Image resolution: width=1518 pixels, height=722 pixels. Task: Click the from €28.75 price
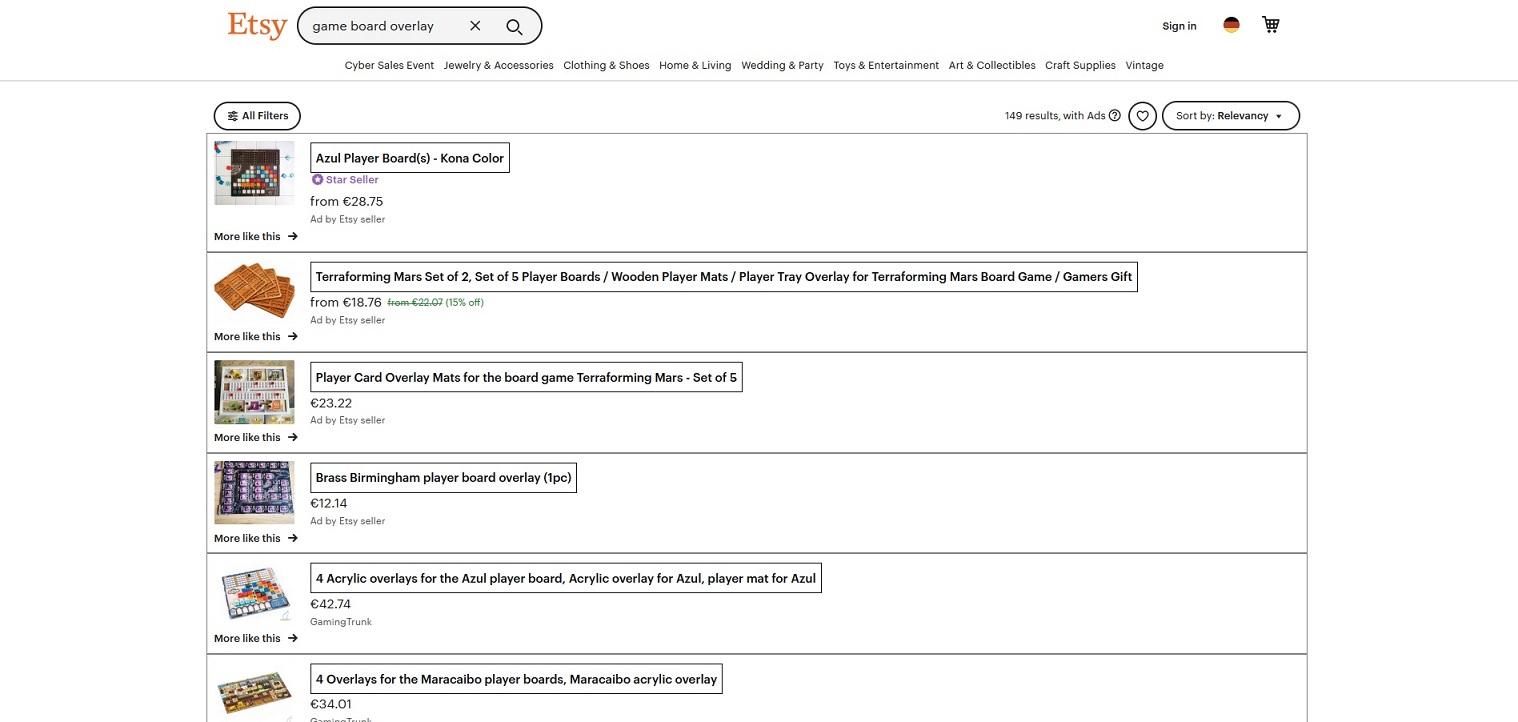pos(347,202)
